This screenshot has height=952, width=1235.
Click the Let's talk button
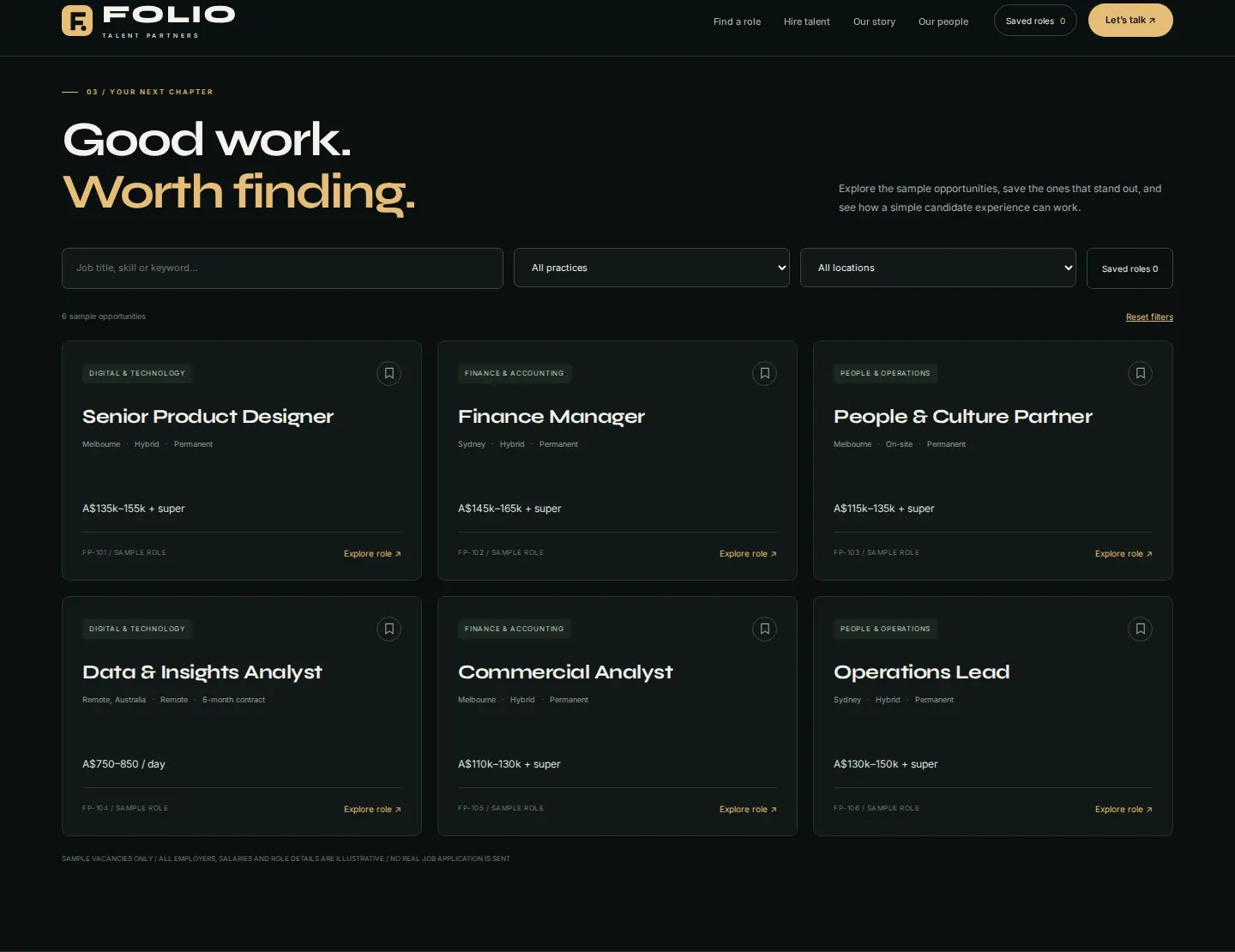tap(1130, 21)
